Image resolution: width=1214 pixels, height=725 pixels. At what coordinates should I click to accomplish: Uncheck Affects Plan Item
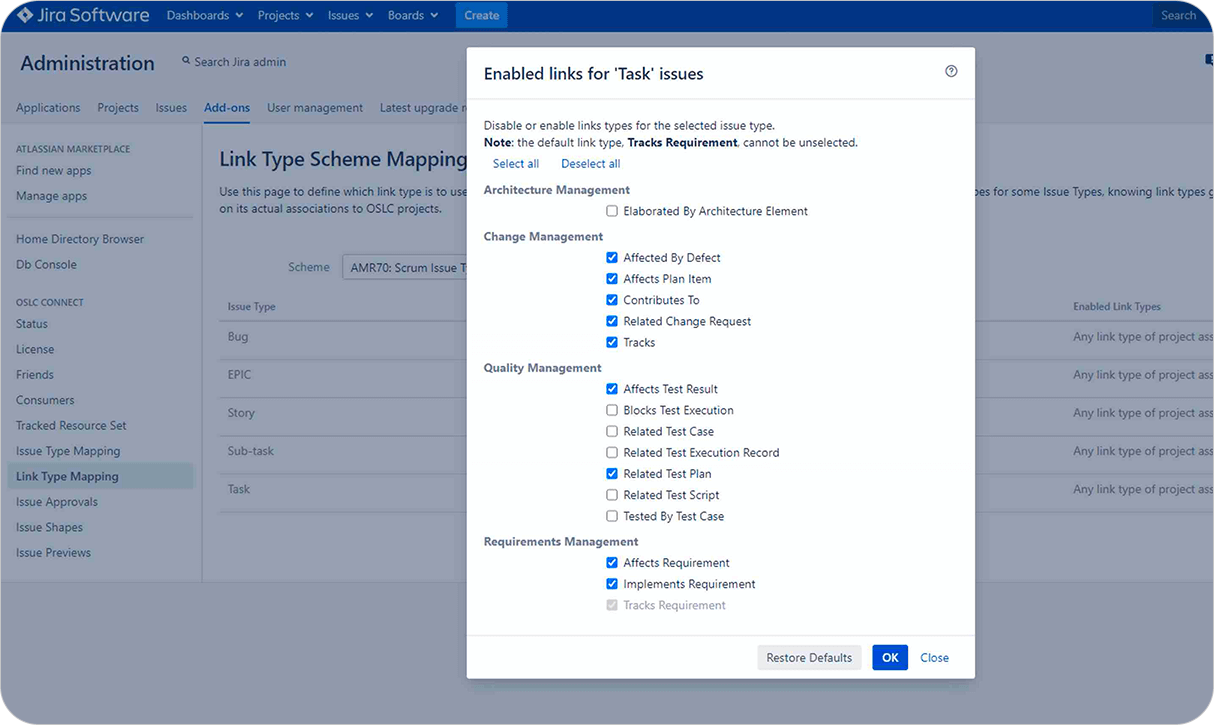(612, 278)
